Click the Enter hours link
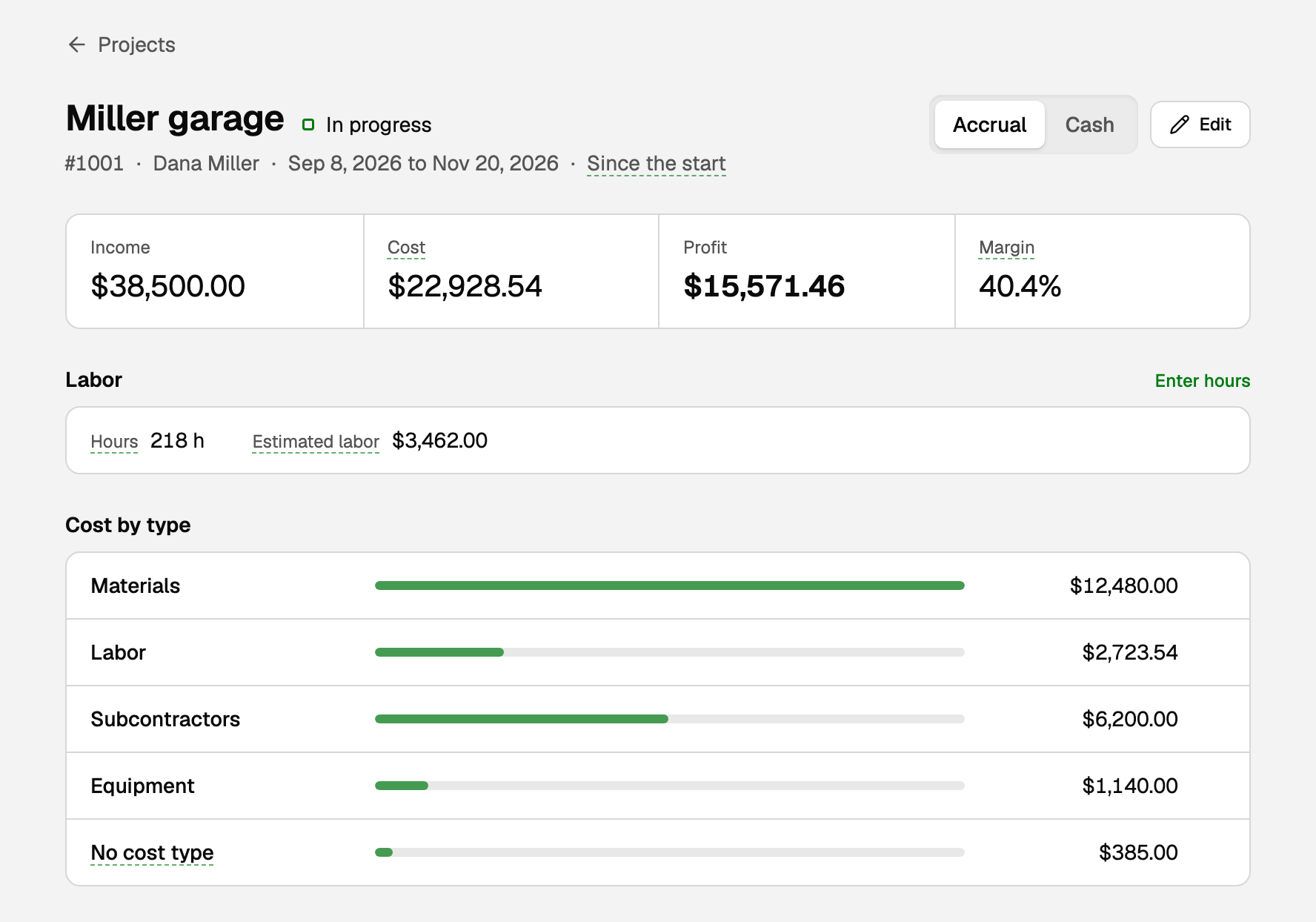Viewport: 1316px width, 922px height. coord(1202,380)
